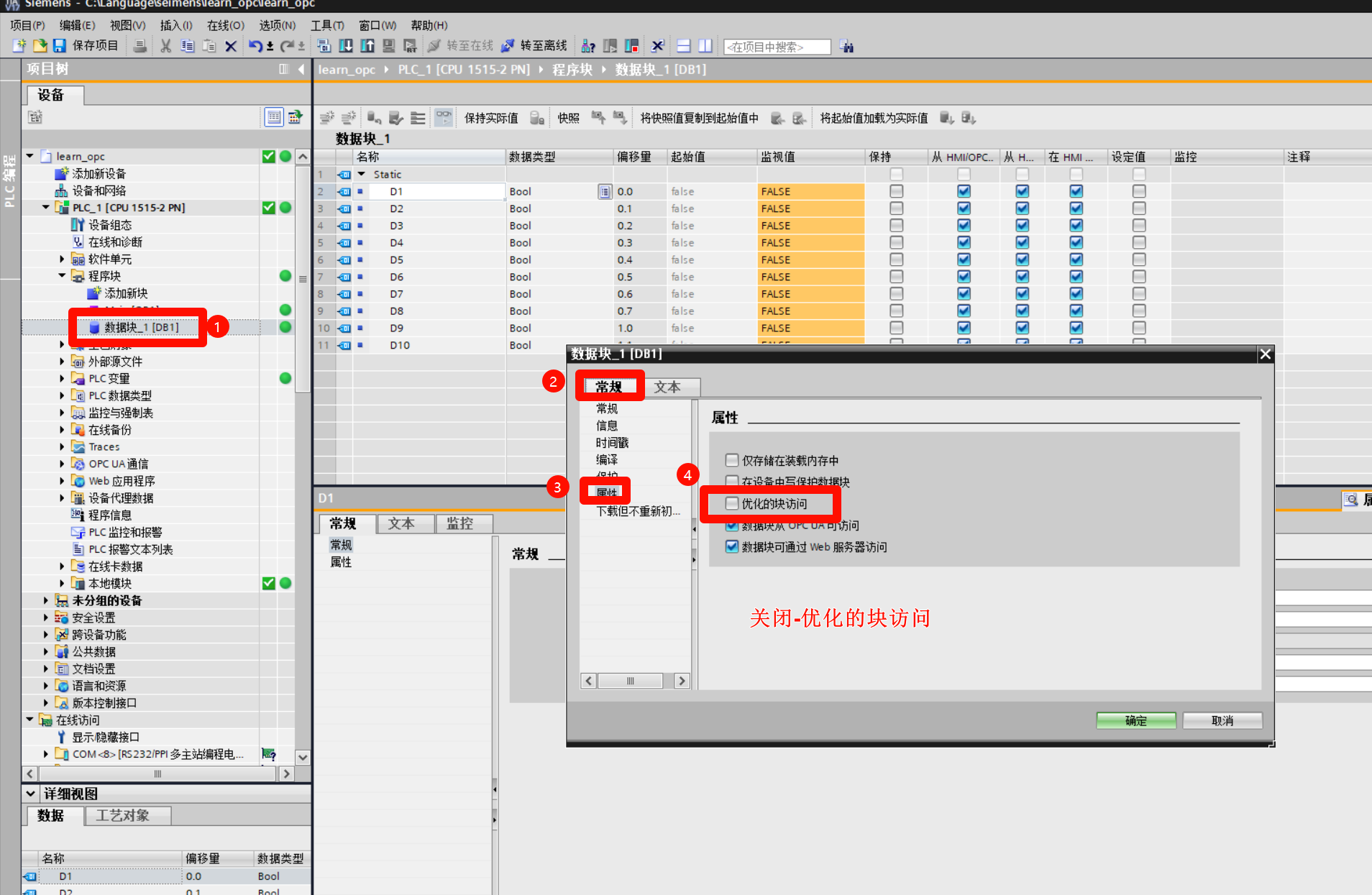This screenshot has width=1372, height=895.
Task: Click the delete X icon in toolbar
Action: pyautogui.click(x=231, y=46)
